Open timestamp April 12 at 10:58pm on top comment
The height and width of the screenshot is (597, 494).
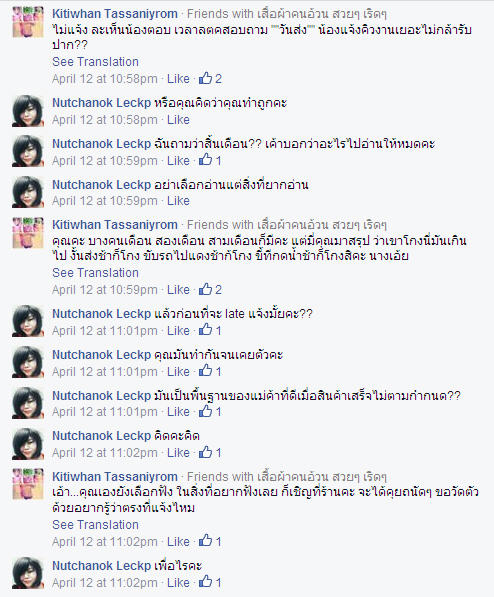pyautogui.click(x=105, y=79)
